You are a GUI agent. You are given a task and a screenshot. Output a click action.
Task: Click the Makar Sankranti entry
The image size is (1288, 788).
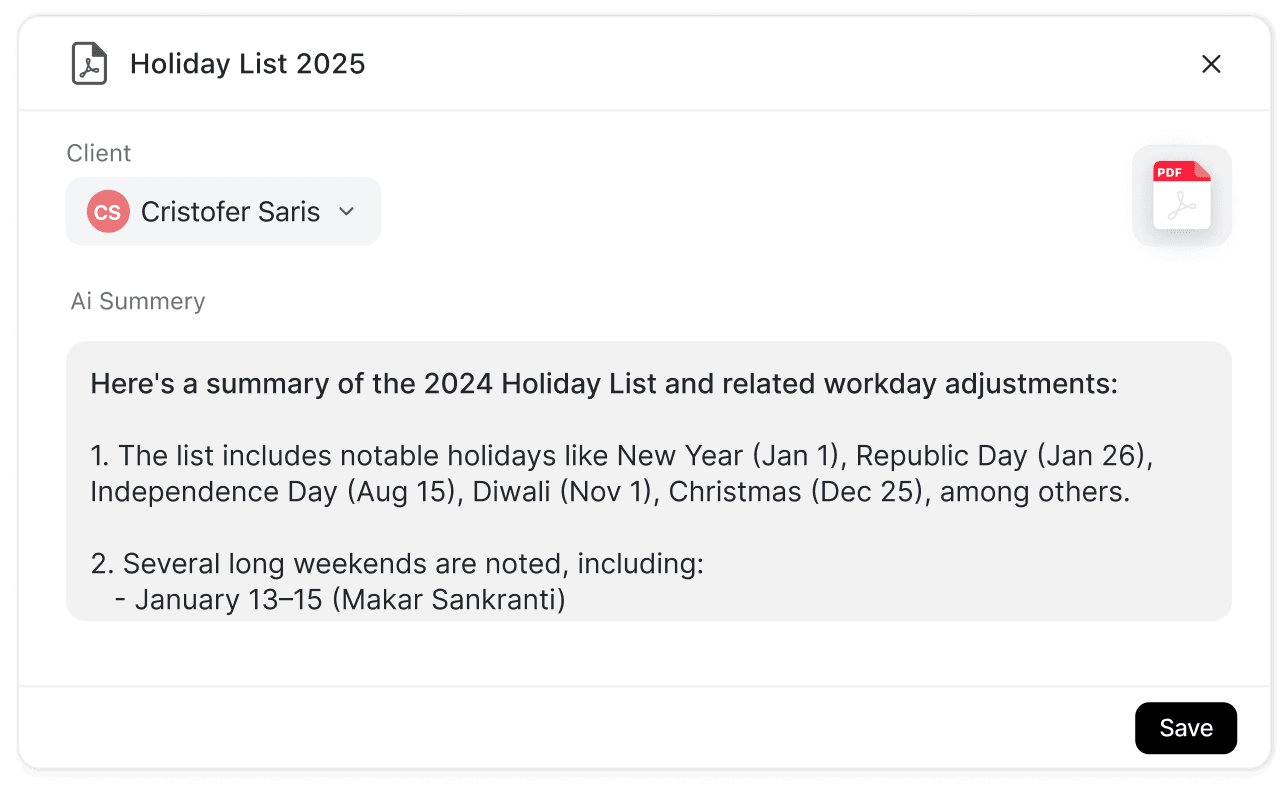[350, 600]
